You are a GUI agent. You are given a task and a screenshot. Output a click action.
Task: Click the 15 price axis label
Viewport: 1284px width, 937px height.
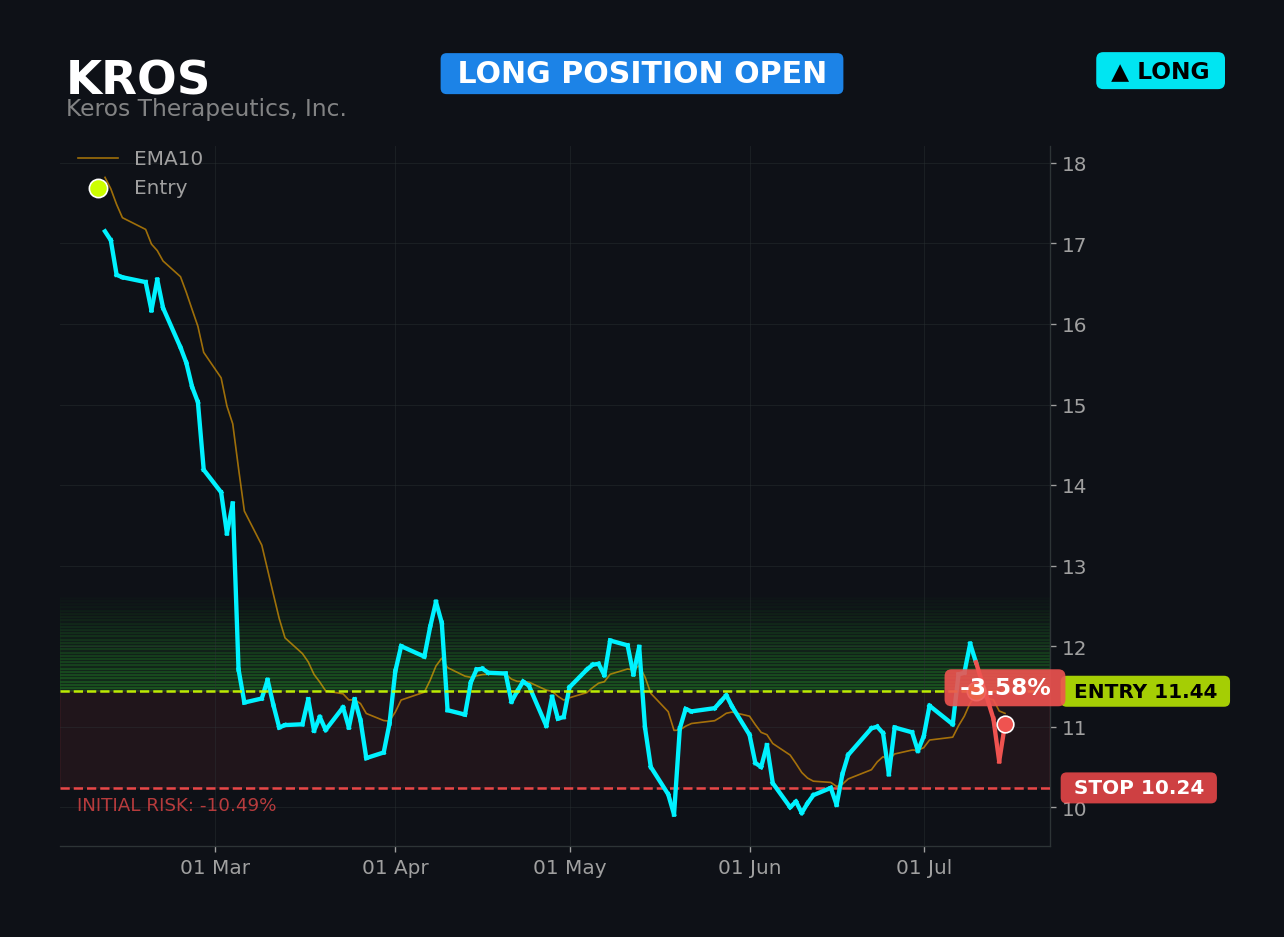point(1073,405)
